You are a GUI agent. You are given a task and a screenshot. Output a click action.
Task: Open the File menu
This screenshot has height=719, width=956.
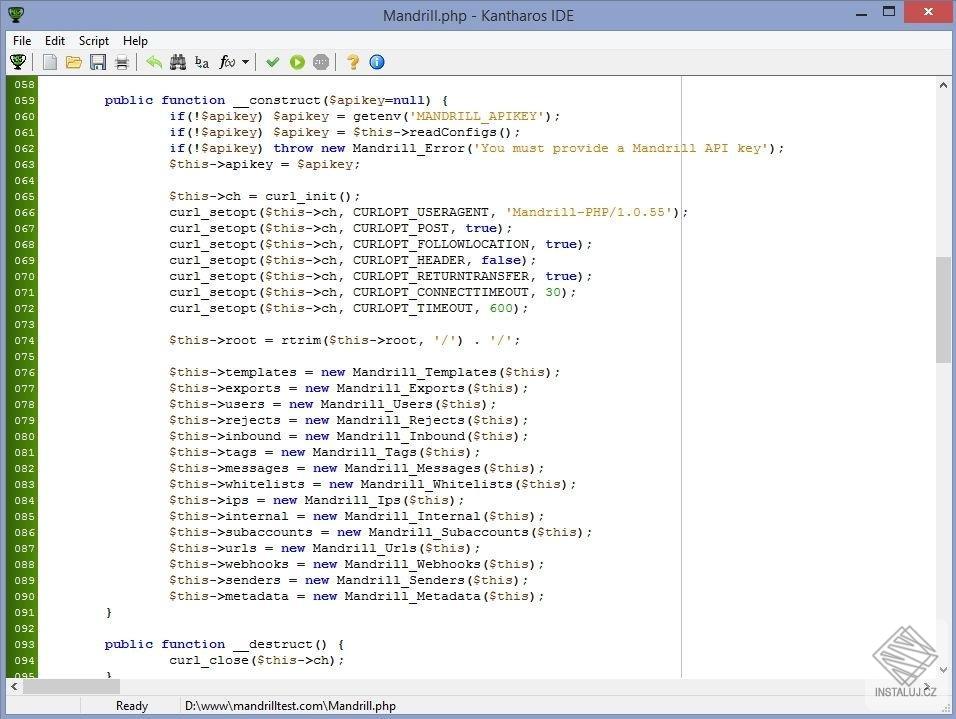pos(21,41)
